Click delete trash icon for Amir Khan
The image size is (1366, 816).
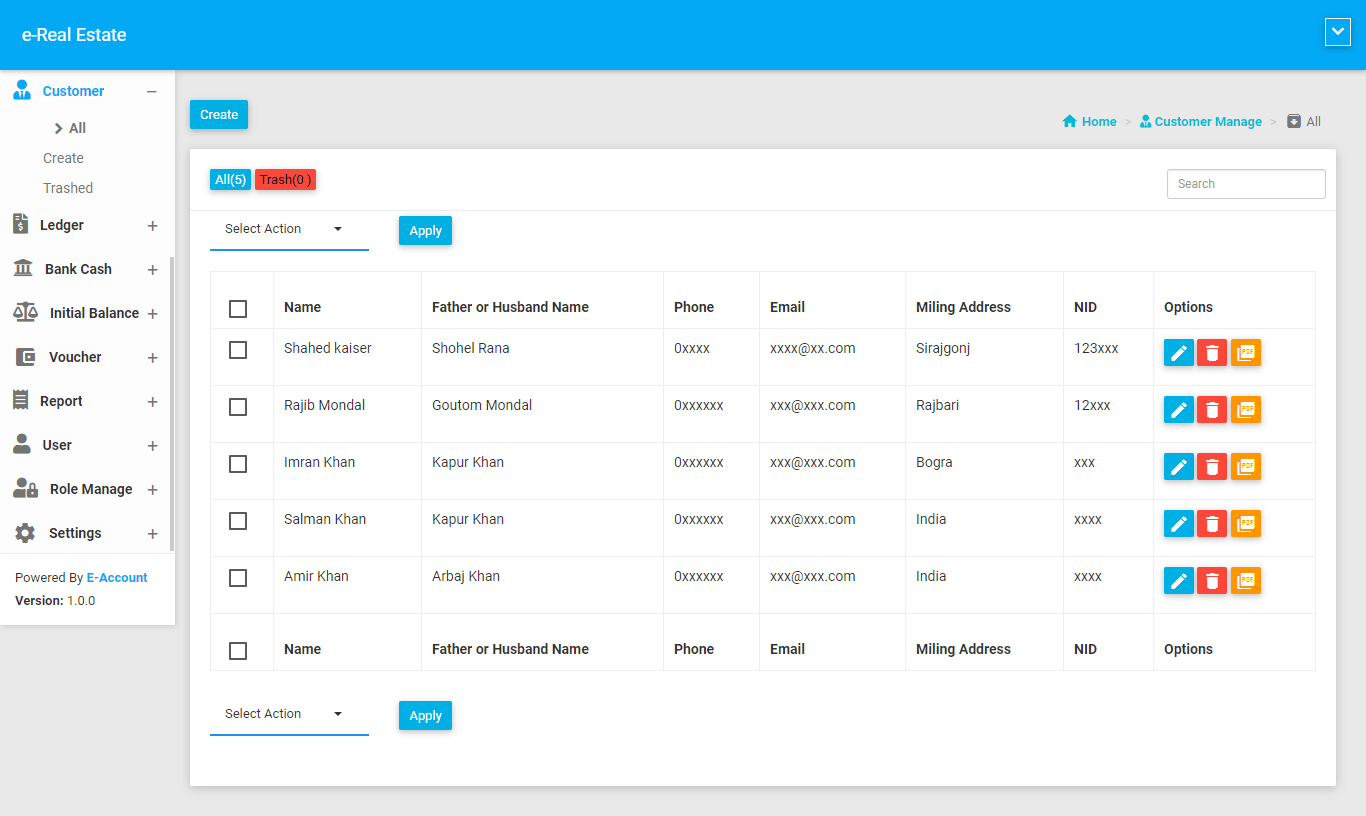[1211, 581]
